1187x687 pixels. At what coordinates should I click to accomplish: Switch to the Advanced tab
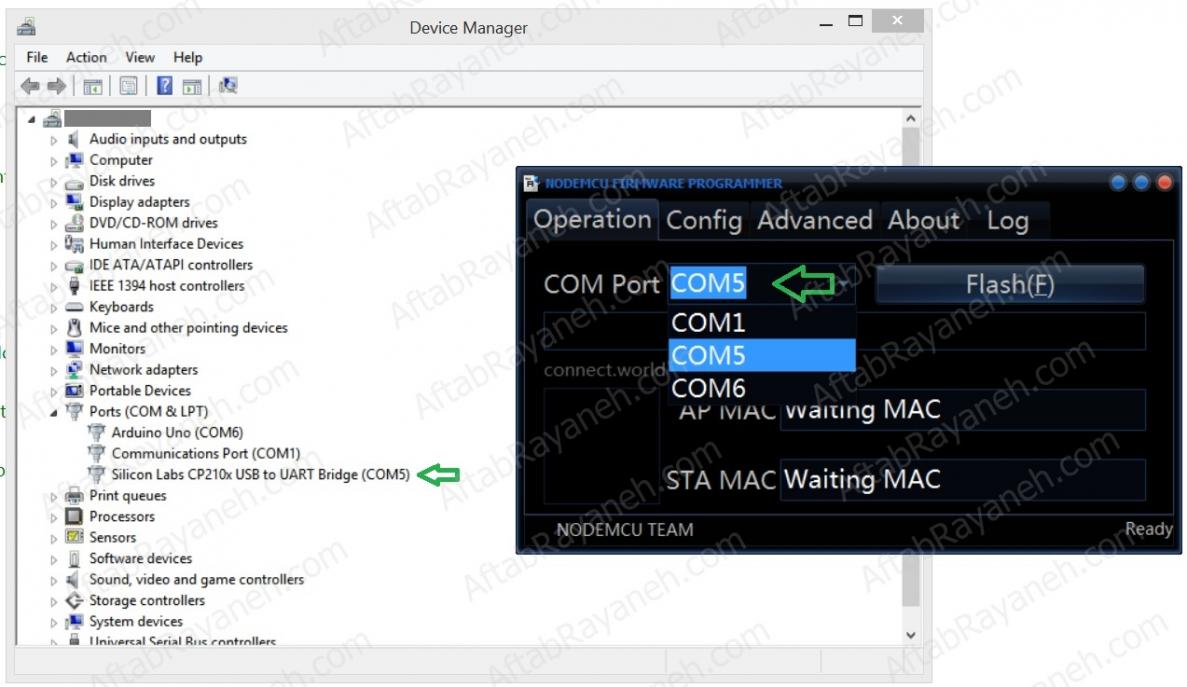point(814,221)
